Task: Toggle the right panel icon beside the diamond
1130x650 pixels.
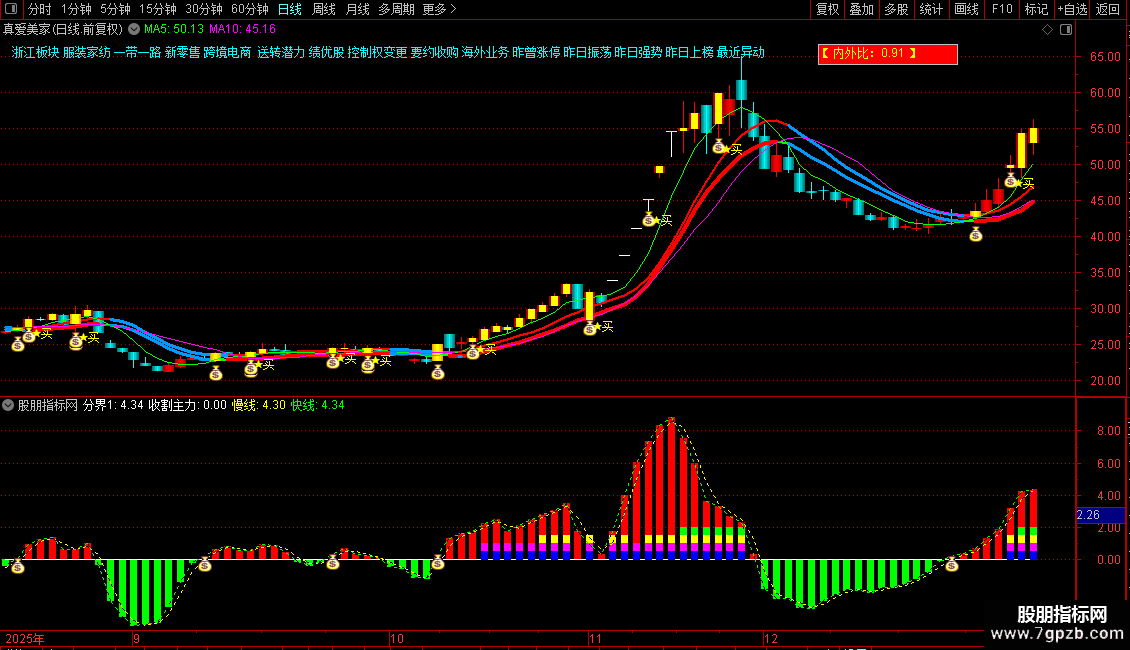Action: pyautogui.click(x=1066, y=30)
